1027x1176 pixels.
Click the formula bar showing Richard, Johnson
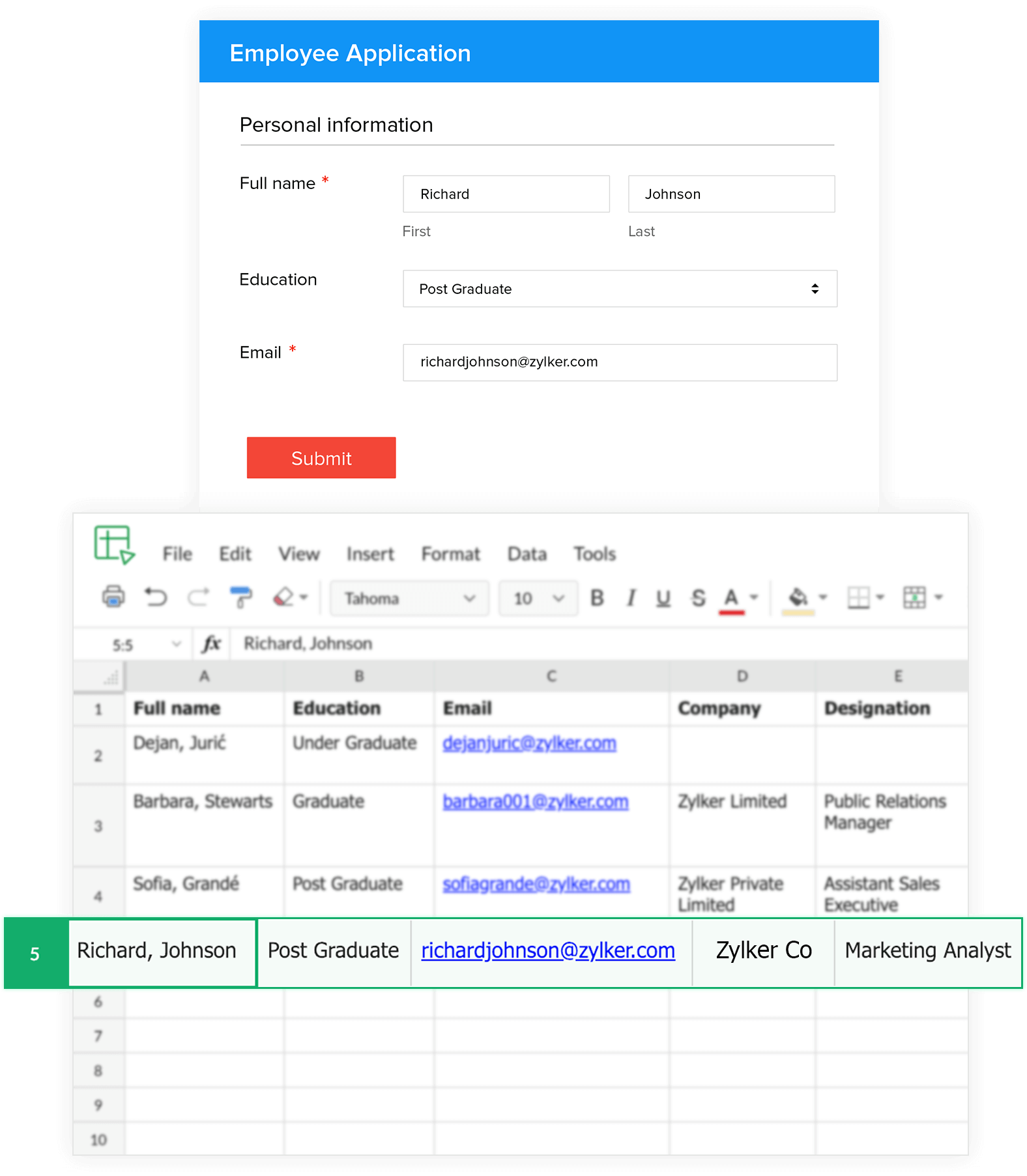coord(600,644)
